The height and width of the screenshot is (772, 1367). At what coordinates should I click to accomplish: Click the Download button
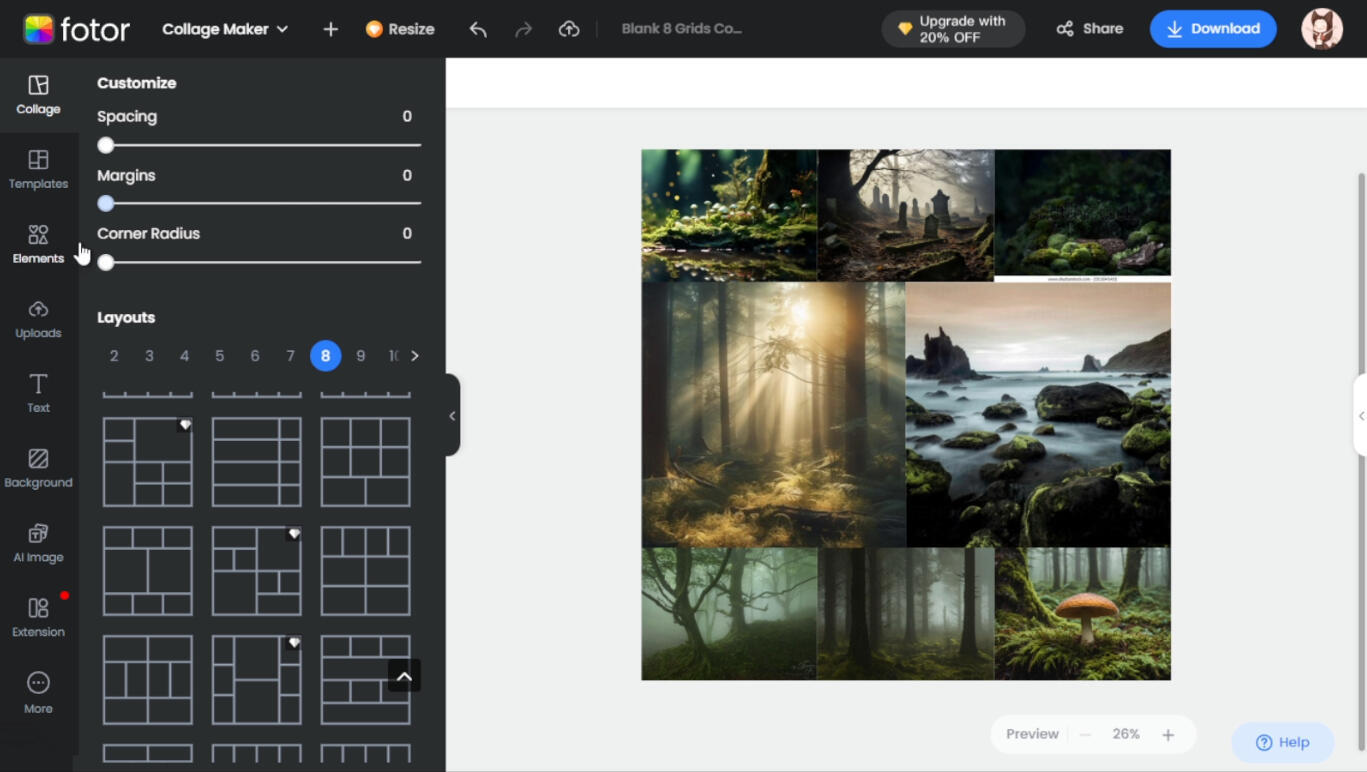coord(1212,29)
